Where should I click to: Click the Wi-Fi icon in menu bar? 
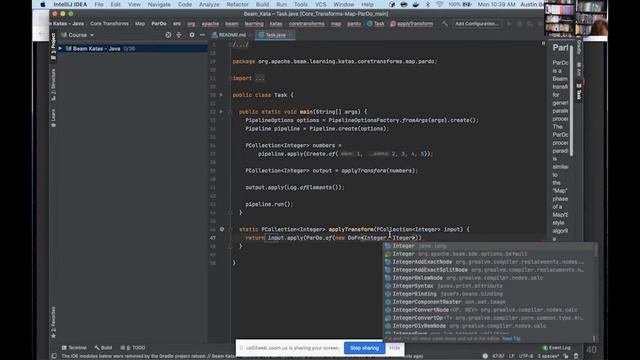[x=440, y=4]
